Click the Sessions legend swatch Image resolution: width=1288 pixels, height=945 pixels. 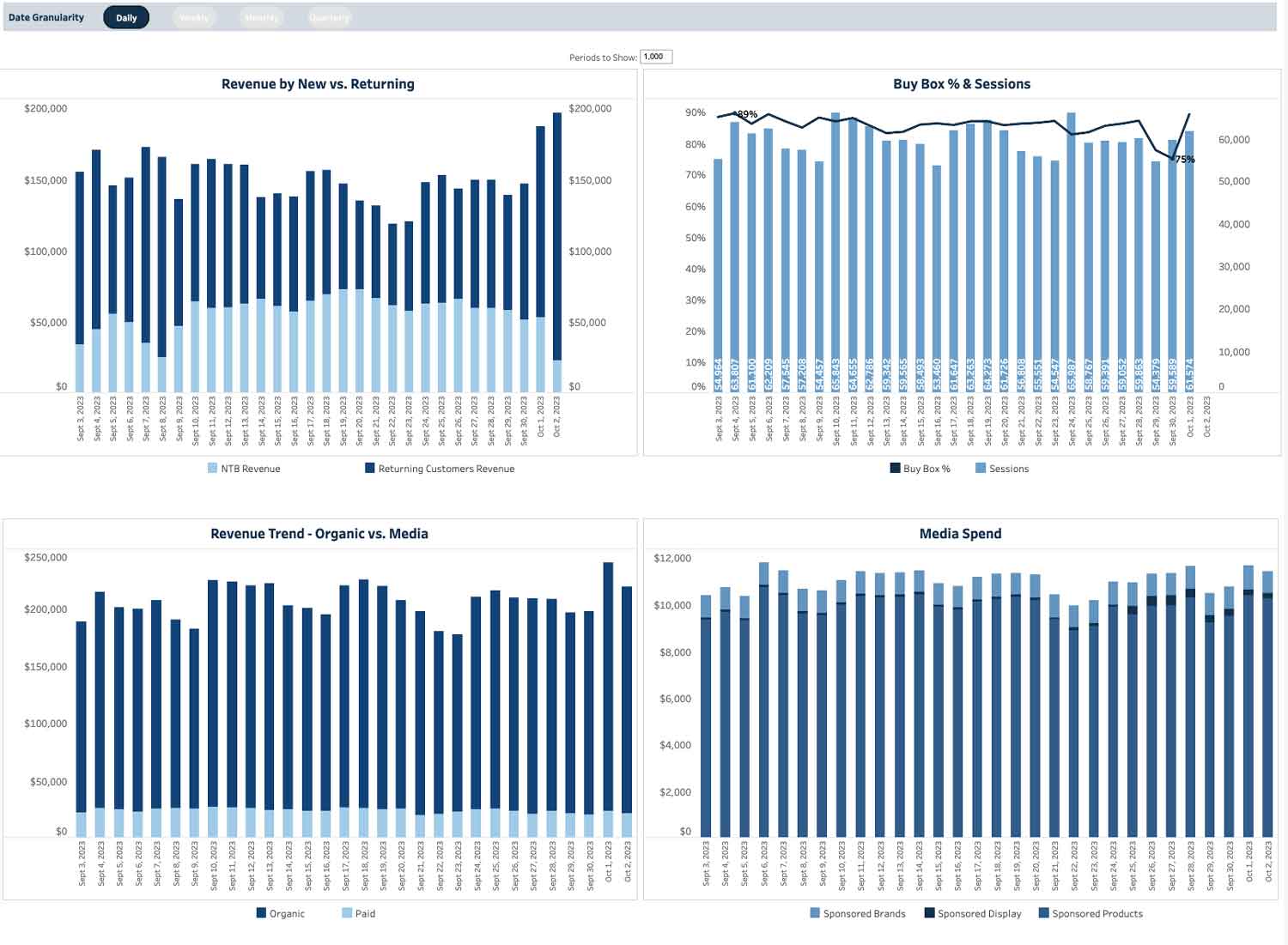click(x=981, y=468)
